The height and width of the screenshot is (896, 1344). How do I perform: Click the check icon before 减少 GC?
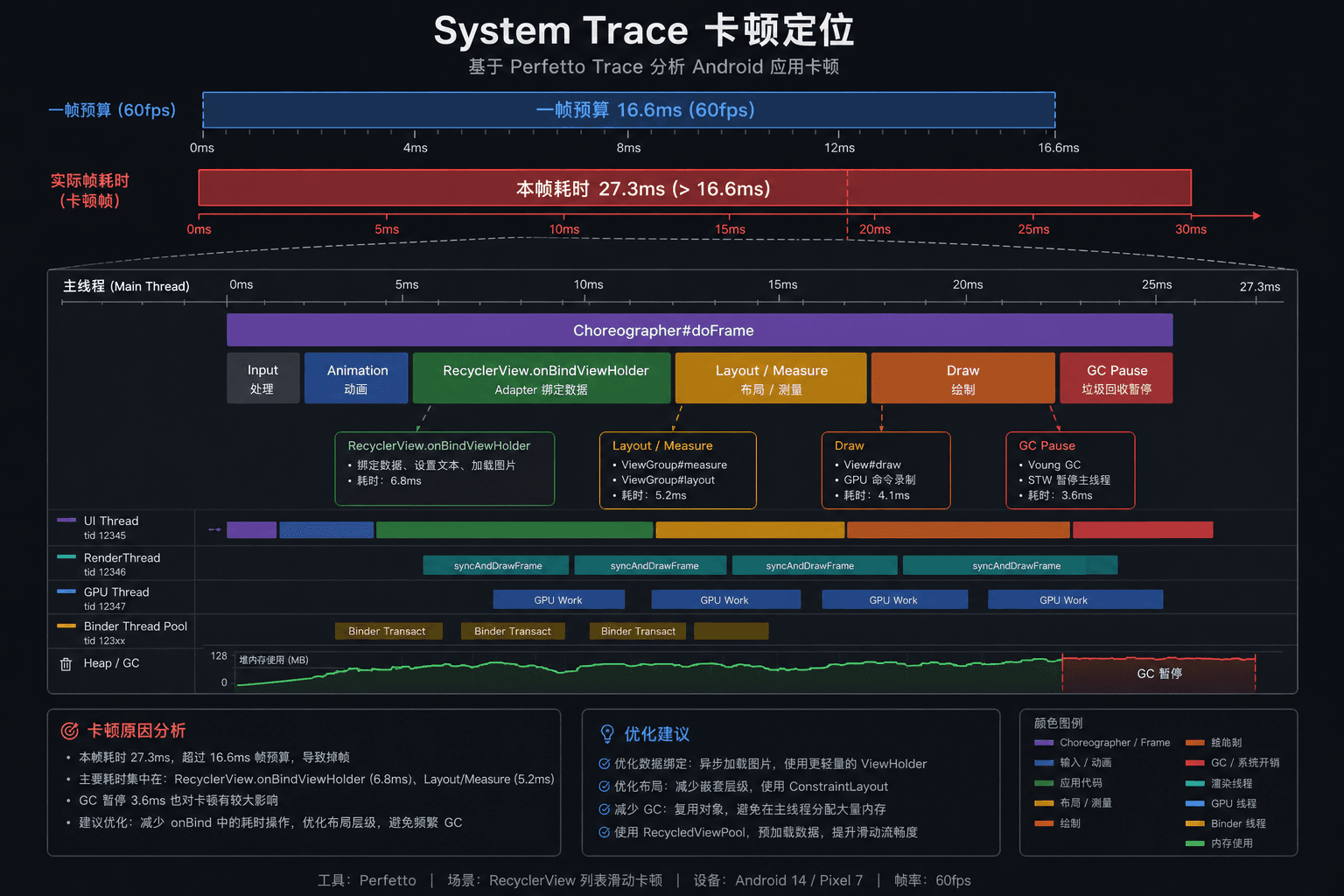(605, 808)
